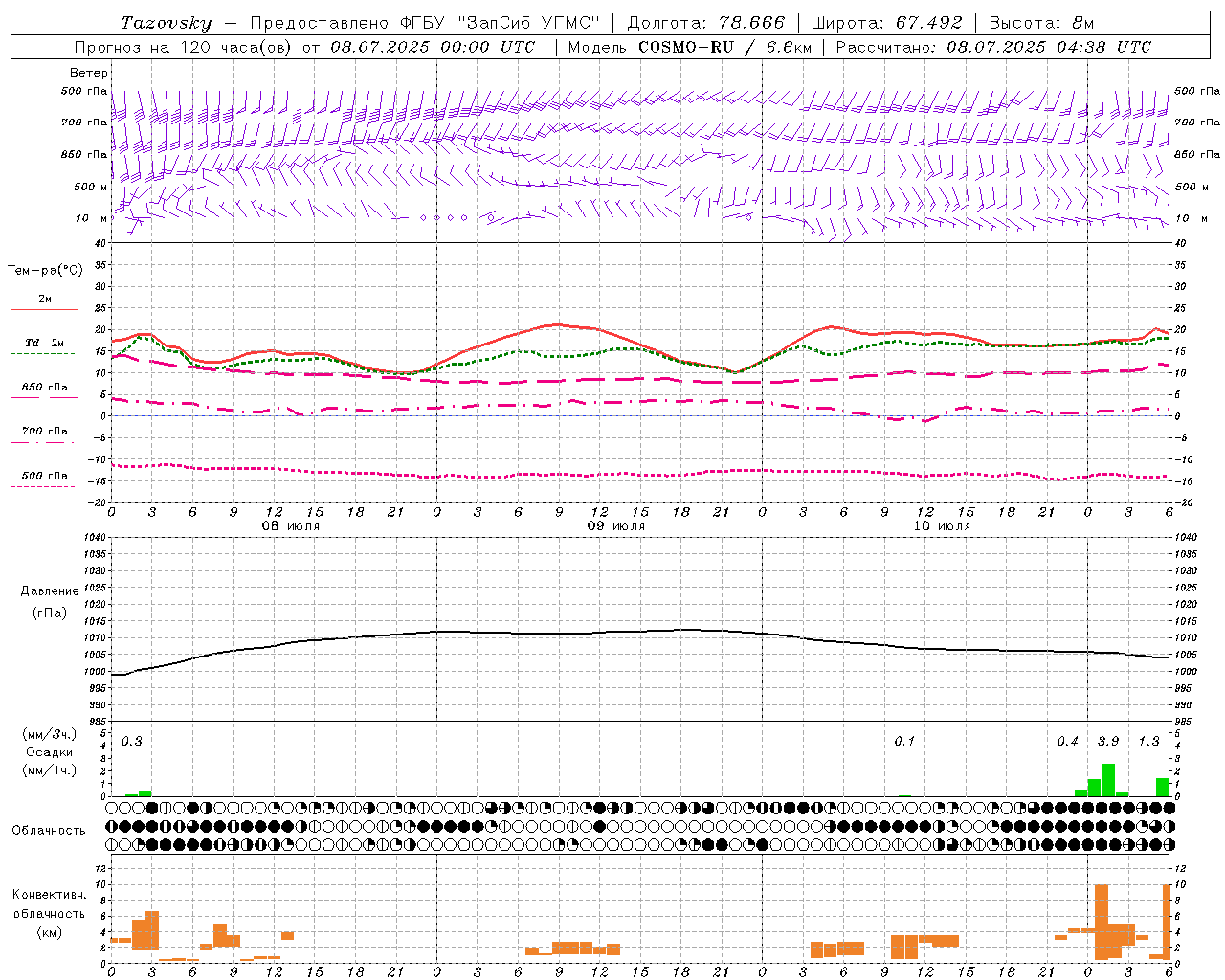Click the Tazovsky station title

[x=167, y=23]
